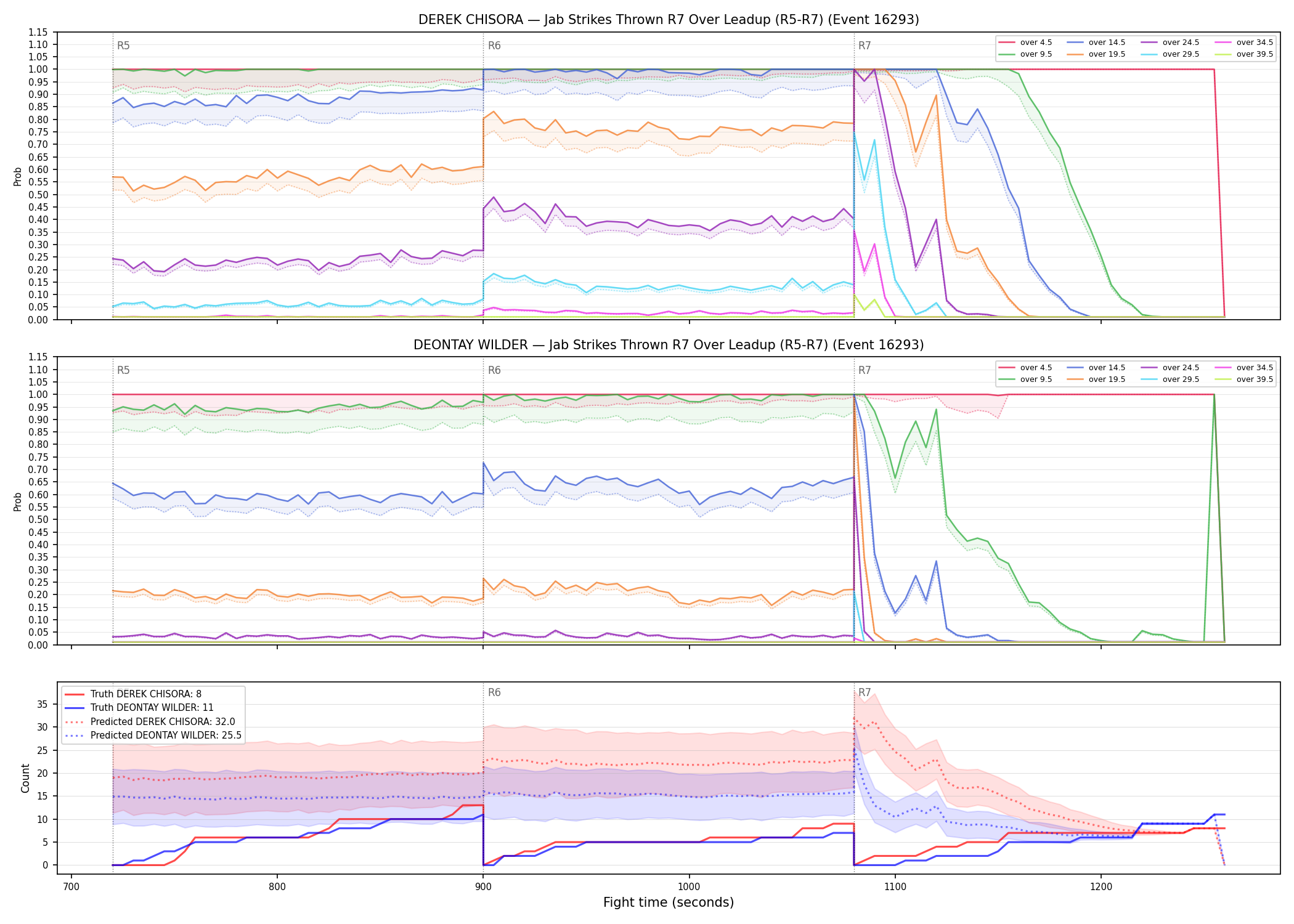This screenshot has width=1294, height=924.
Task: Click the 0.50 tick label of Wilder chart
Action: (38, 519)
